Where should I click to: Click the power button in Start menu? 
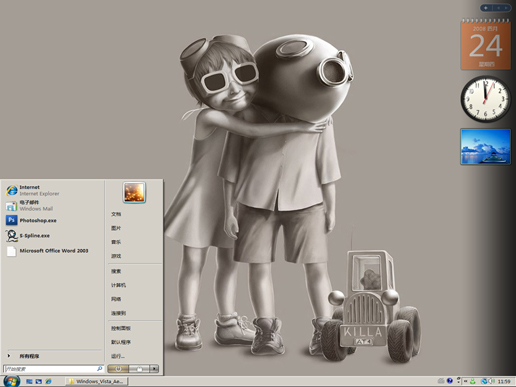coord(118,369)
